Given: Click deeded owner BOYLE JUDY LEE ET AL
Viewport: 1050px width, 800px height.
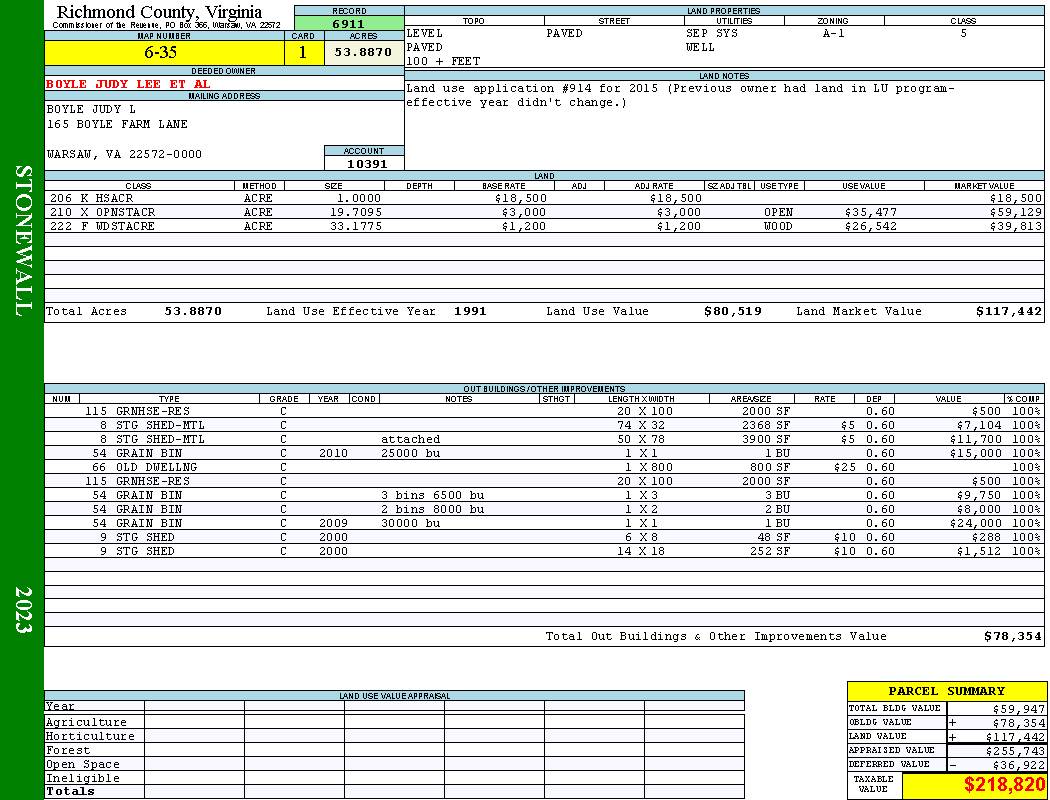Looking at the screenshot, I should point(128,84).
